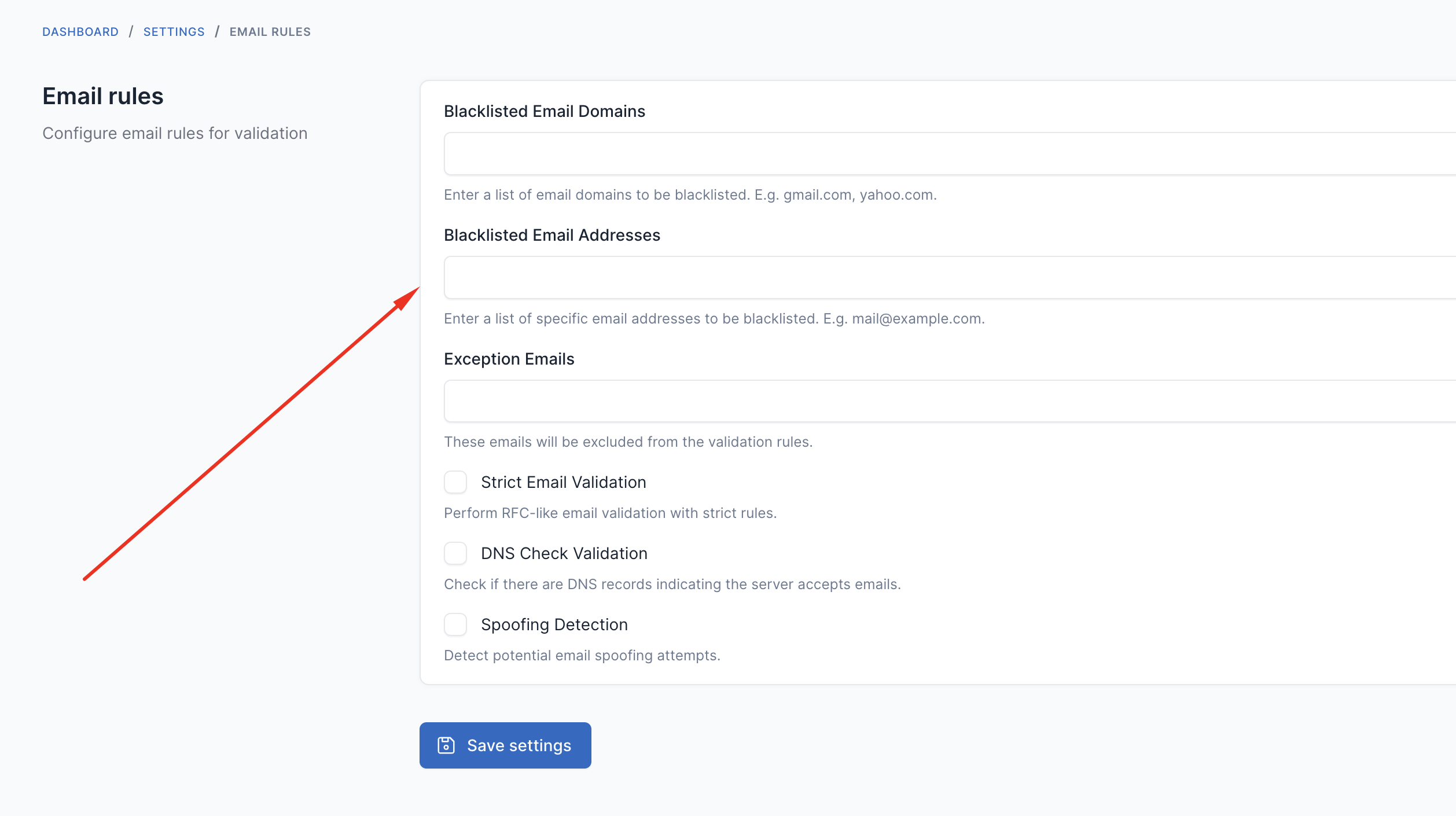Click the "Email rules" page heading
The width and height of the screenshot is (1456, 816).
click(x=103, y=96)
